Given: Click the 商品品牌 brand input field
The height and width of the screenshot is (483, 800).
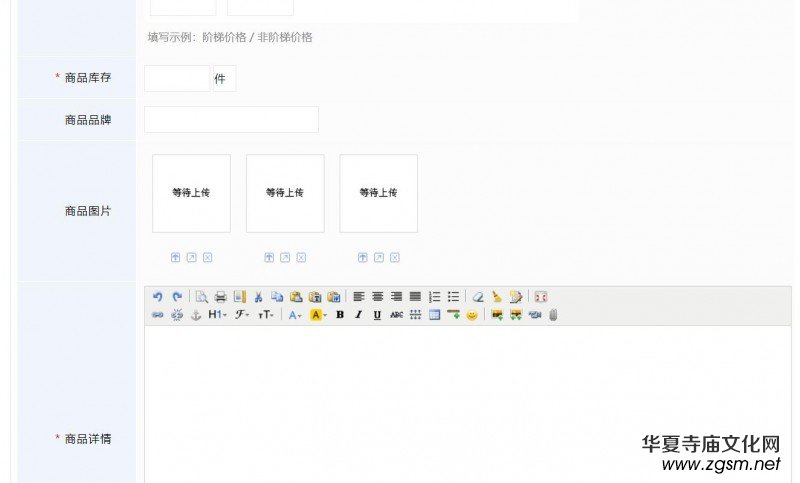Looking at the screenshot, I should (x=231, y=120).
